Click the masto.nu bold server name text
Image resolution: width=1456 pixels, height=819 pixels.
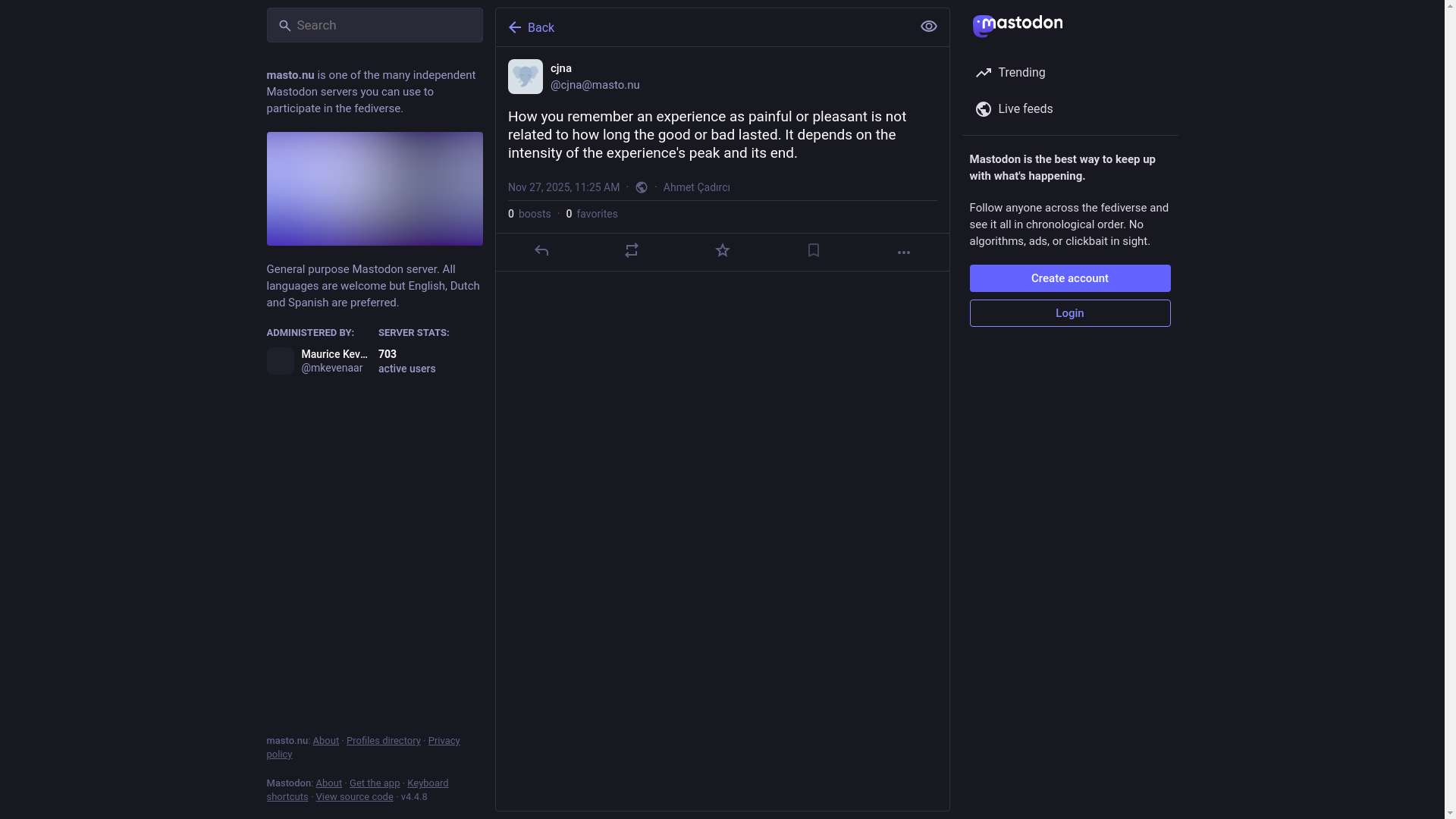point(290,75)
